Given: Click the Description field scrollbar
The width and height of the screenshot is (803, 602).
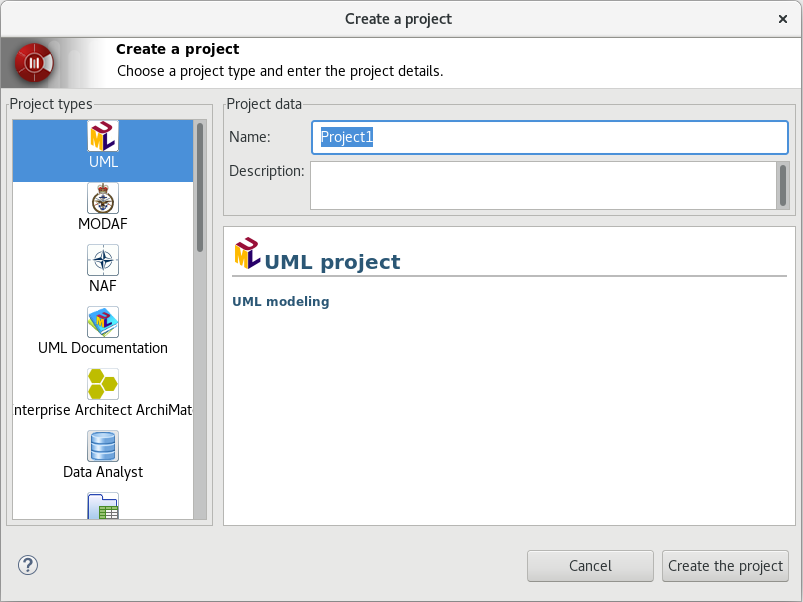Looking at the screenshot, I should coord(782,185).
